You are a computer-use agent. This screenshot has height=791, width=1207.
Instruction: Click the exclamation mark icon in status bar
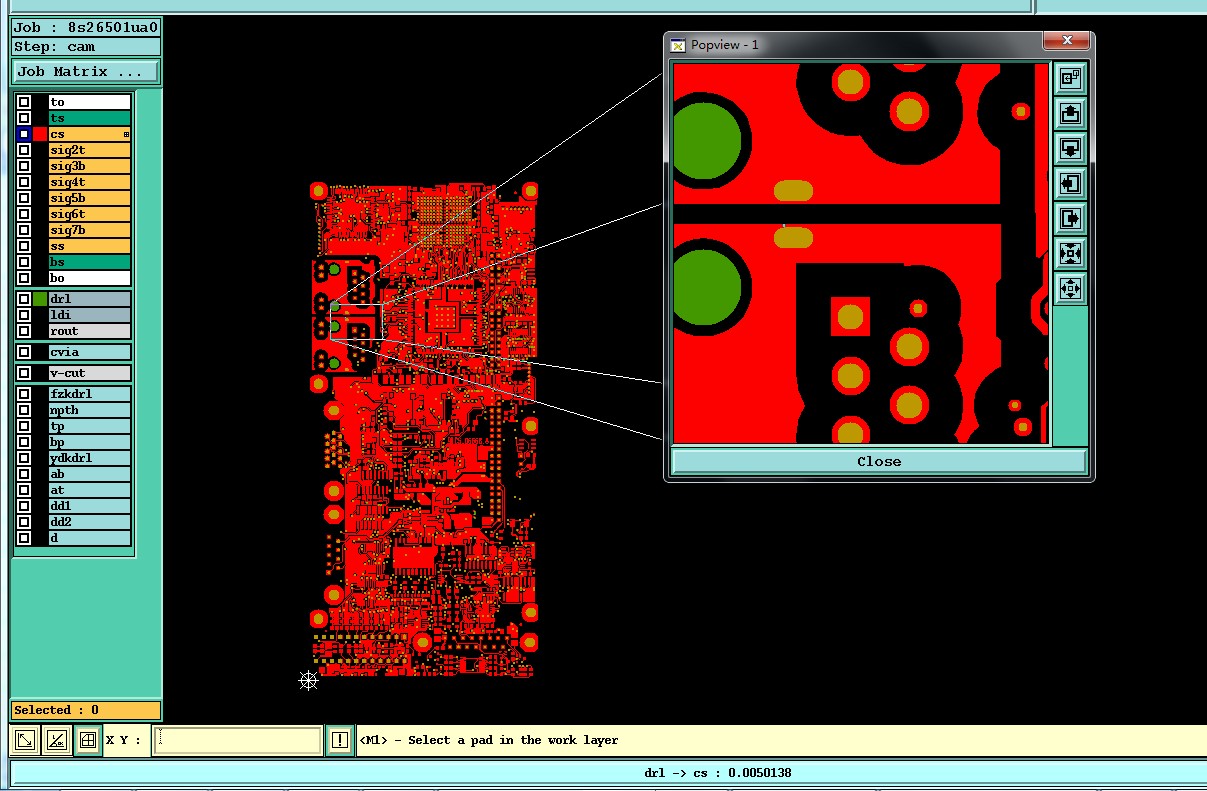point(340,740)
